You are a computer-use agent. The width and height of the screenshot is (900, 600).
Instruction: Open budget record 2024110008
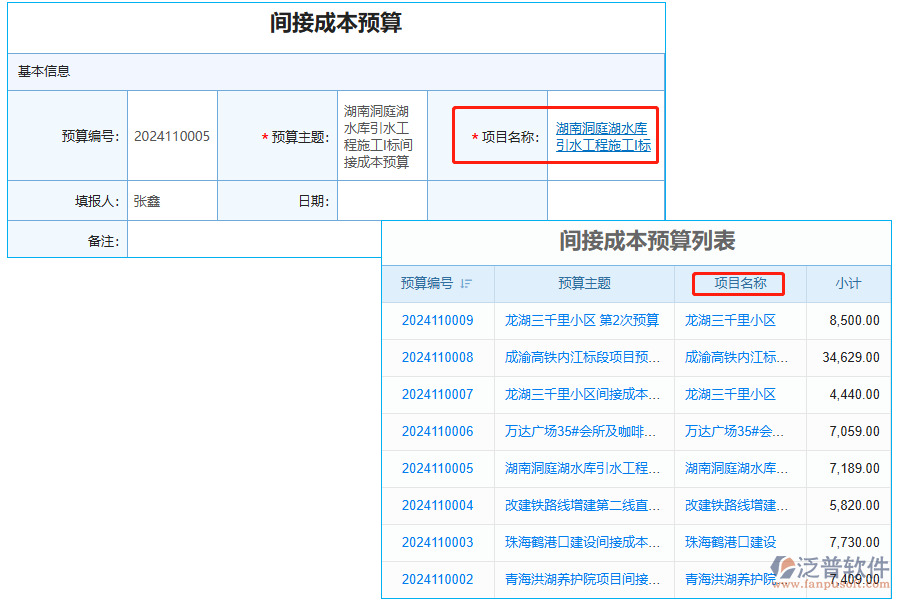click(438, 357)
